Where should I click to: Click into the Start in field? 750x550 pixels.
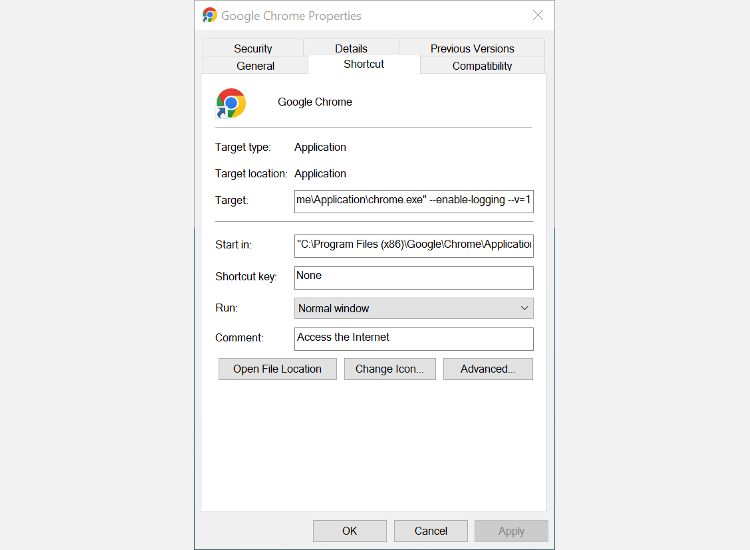click(x=414, y=246)
